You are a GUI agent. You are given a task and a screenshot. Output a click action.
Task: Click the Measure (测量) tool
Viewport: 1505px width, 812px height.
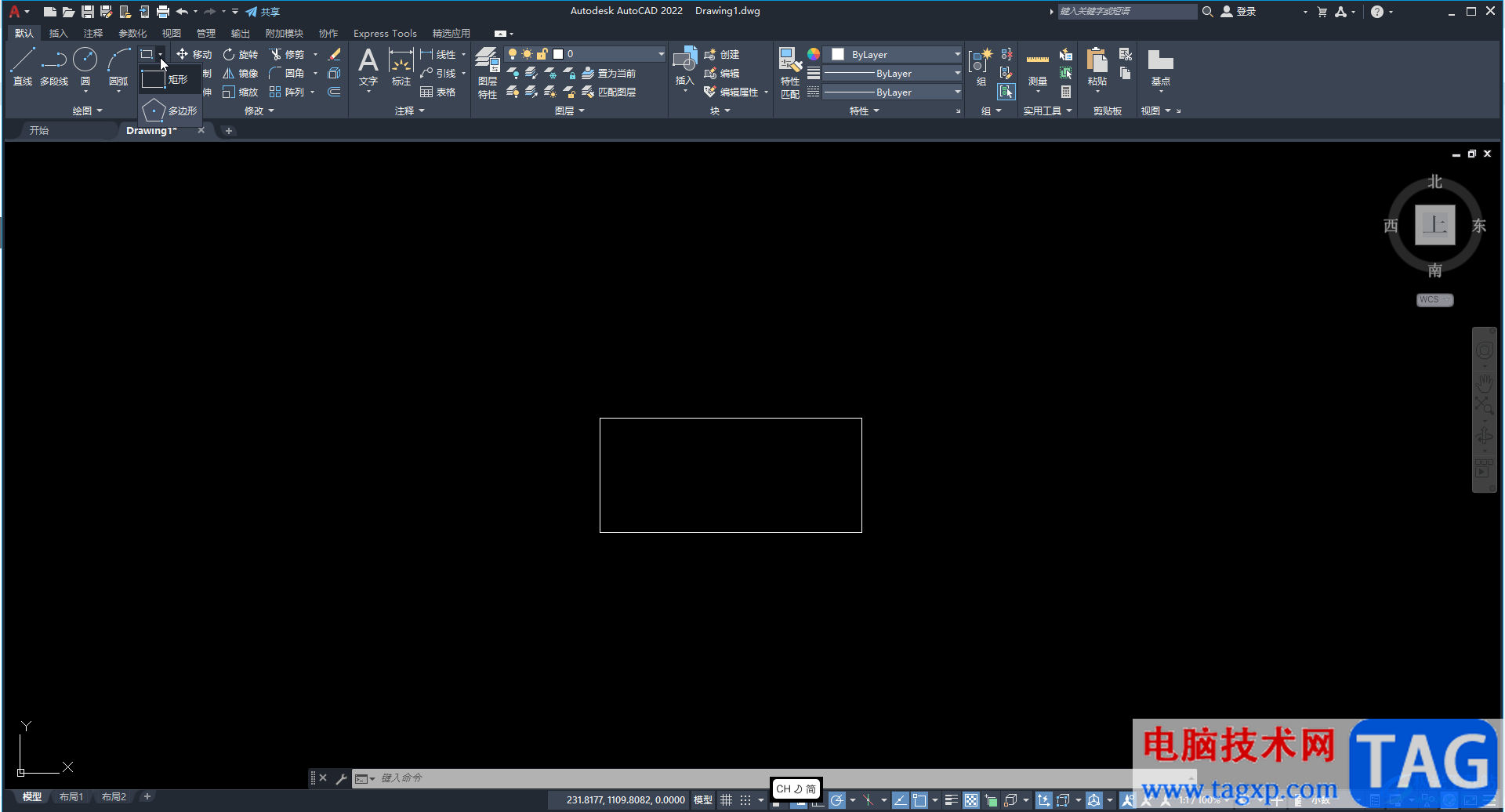click(1038, 69)
